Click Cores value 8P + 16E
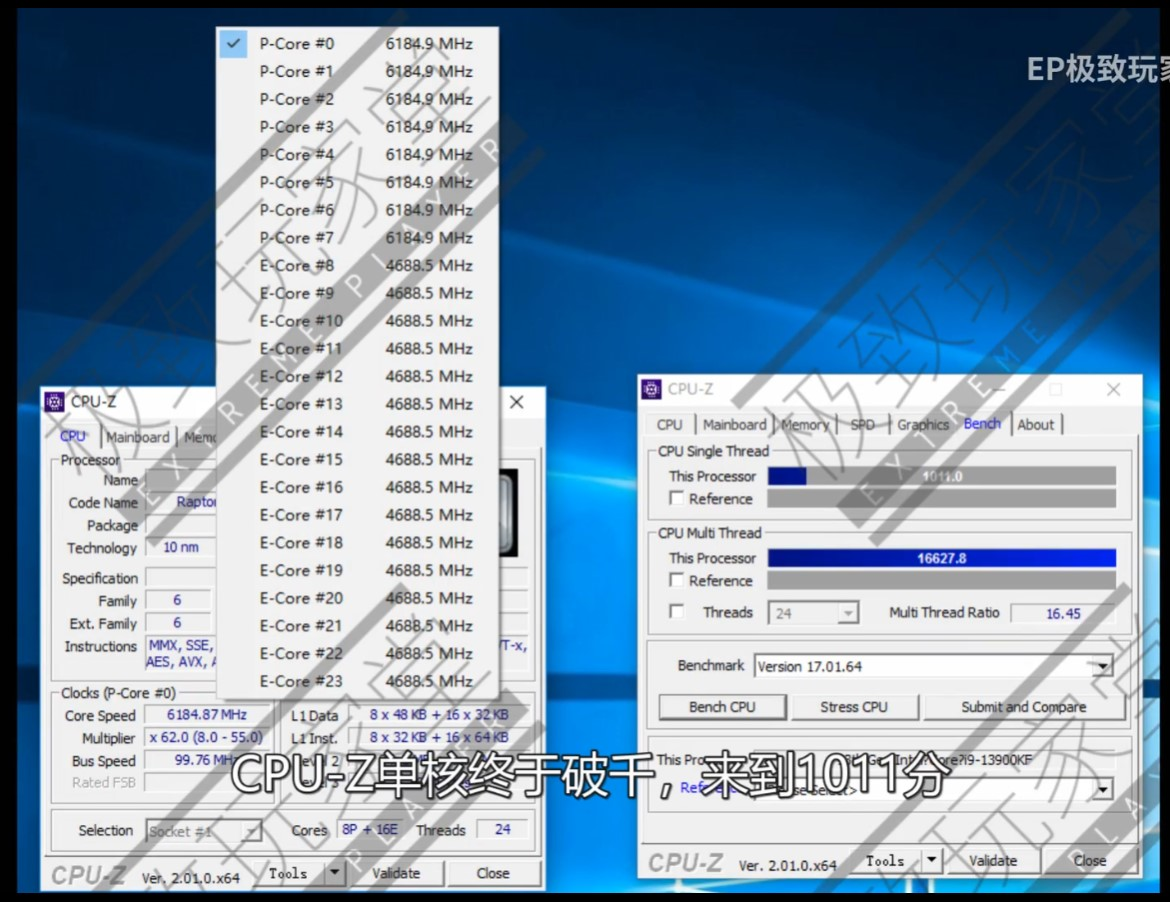The width and height of the screenshot is (1170, 902). [x=369, y=830]
